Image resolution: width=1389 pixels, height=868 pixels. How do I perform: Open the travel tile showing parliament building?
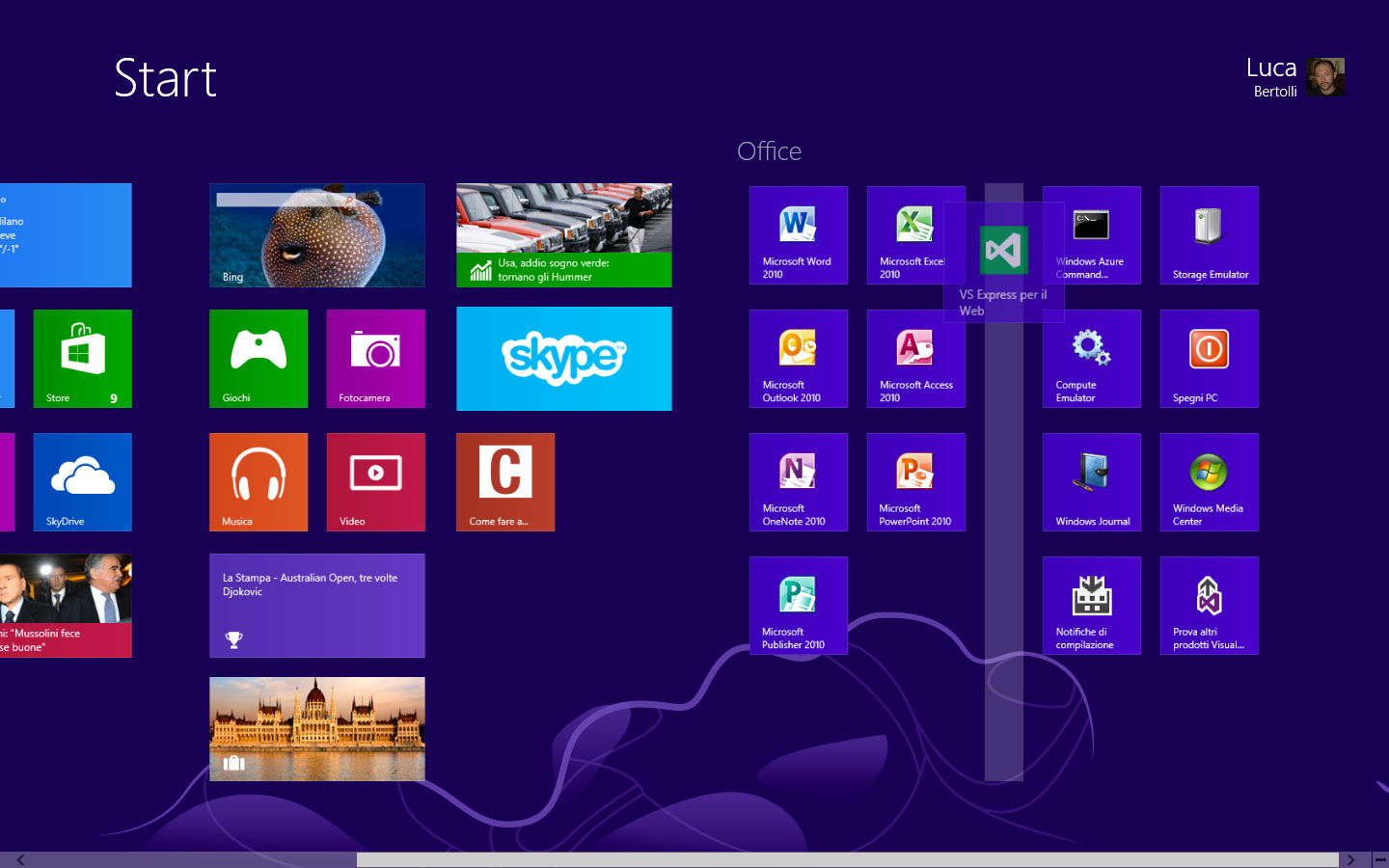pyautogui.click(x=317, y=729)
